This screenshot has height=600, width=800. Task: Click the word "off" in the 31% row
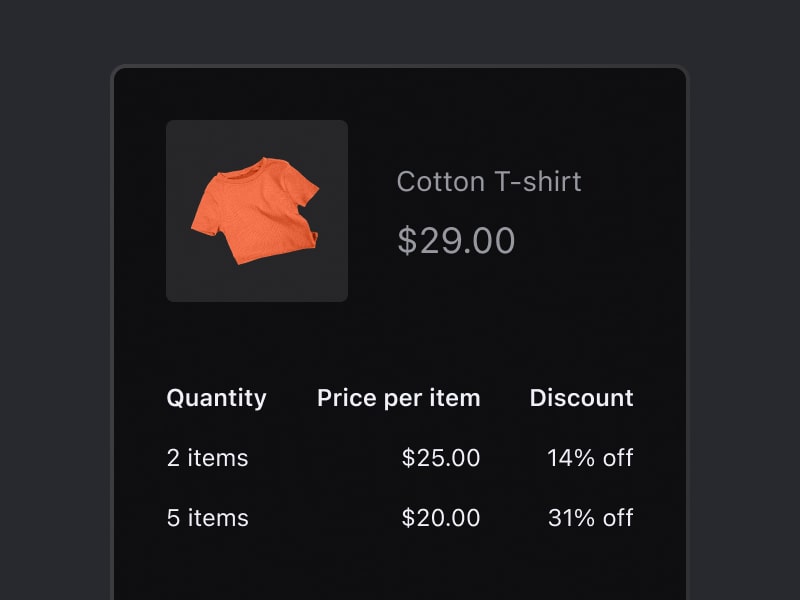tap(618, 518)
